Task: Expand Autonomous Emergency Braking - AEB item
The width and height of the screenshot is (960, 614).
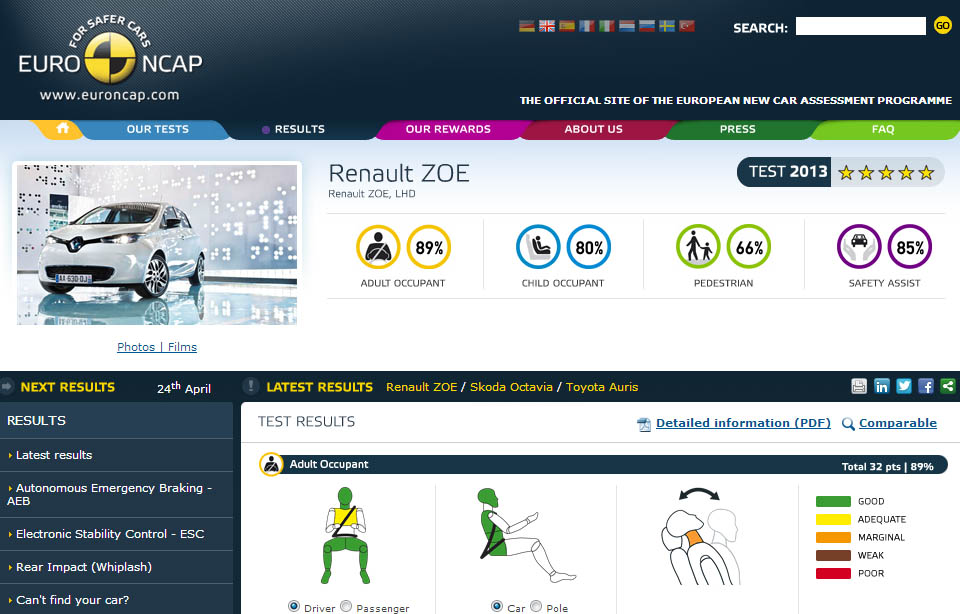Action: point(116,495)
